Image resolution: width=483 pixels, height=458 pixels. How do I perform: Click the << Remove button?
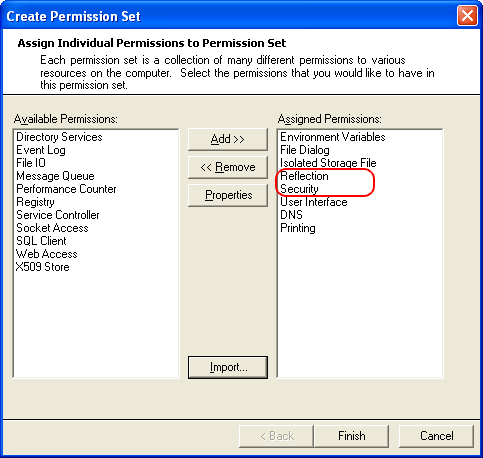[228, 167]
